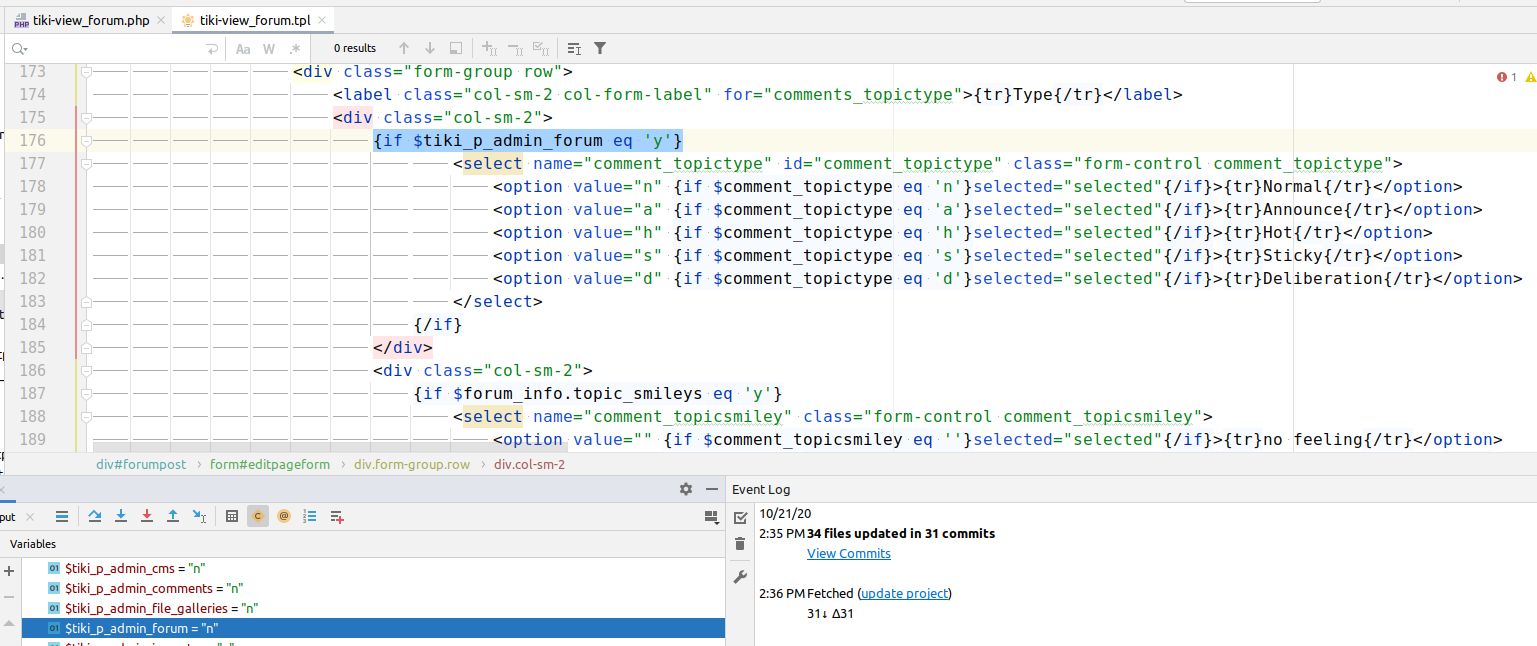1537x646 pixels.
Task: Click the threads/frames list icon in debugger
Action: point(62,516)
